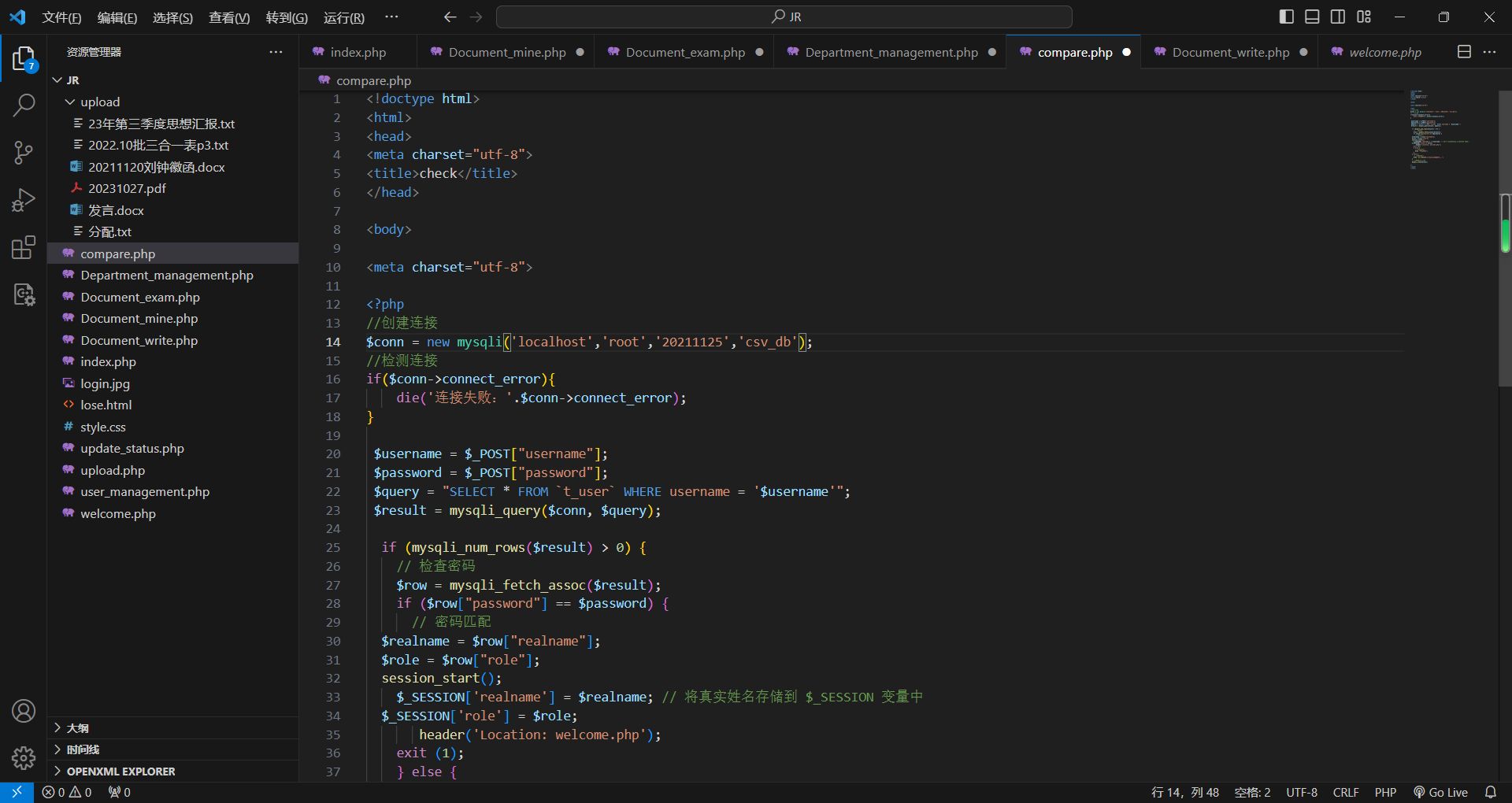Click the split editor icon
The width and height of the screenshot is (1512, 803).
1464,52
